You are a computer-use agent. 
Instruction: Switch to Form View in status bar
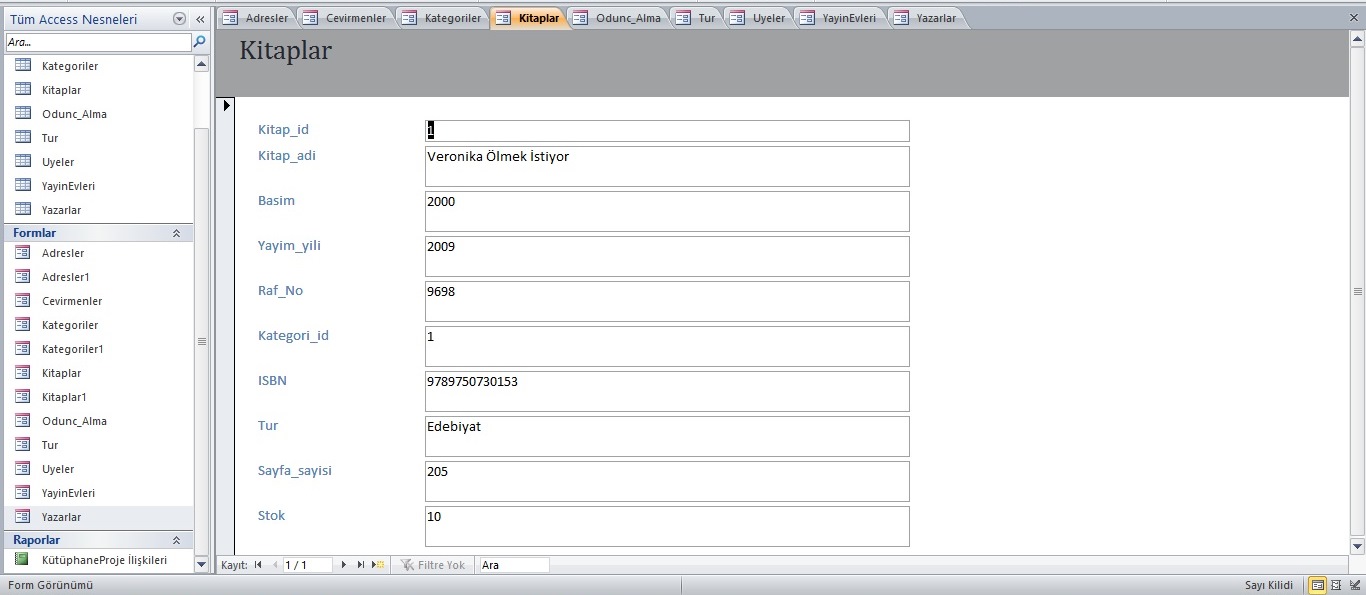pos(1318,585)
